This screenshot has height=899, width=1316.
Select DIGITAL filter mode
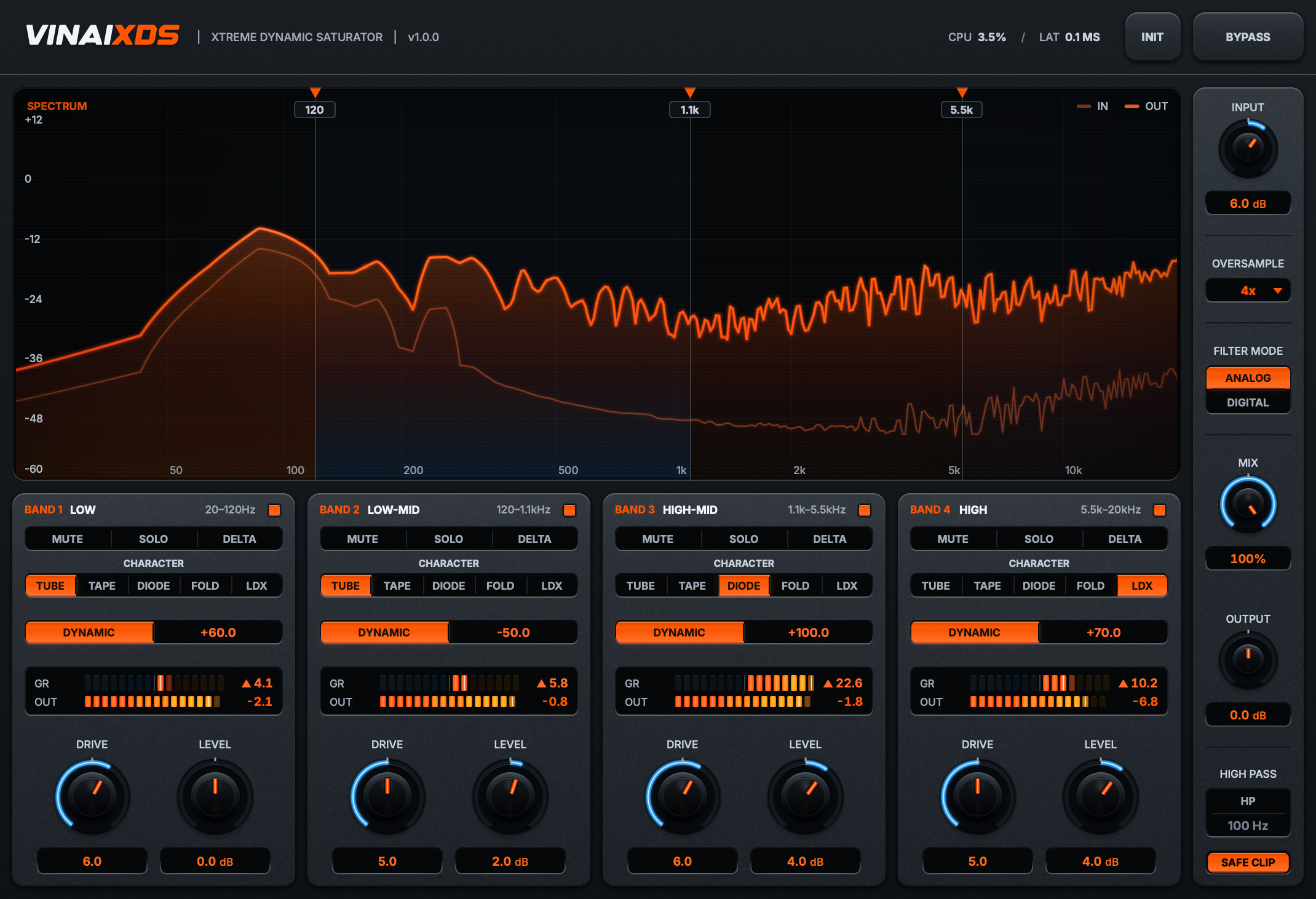[x=1248, y=402]
